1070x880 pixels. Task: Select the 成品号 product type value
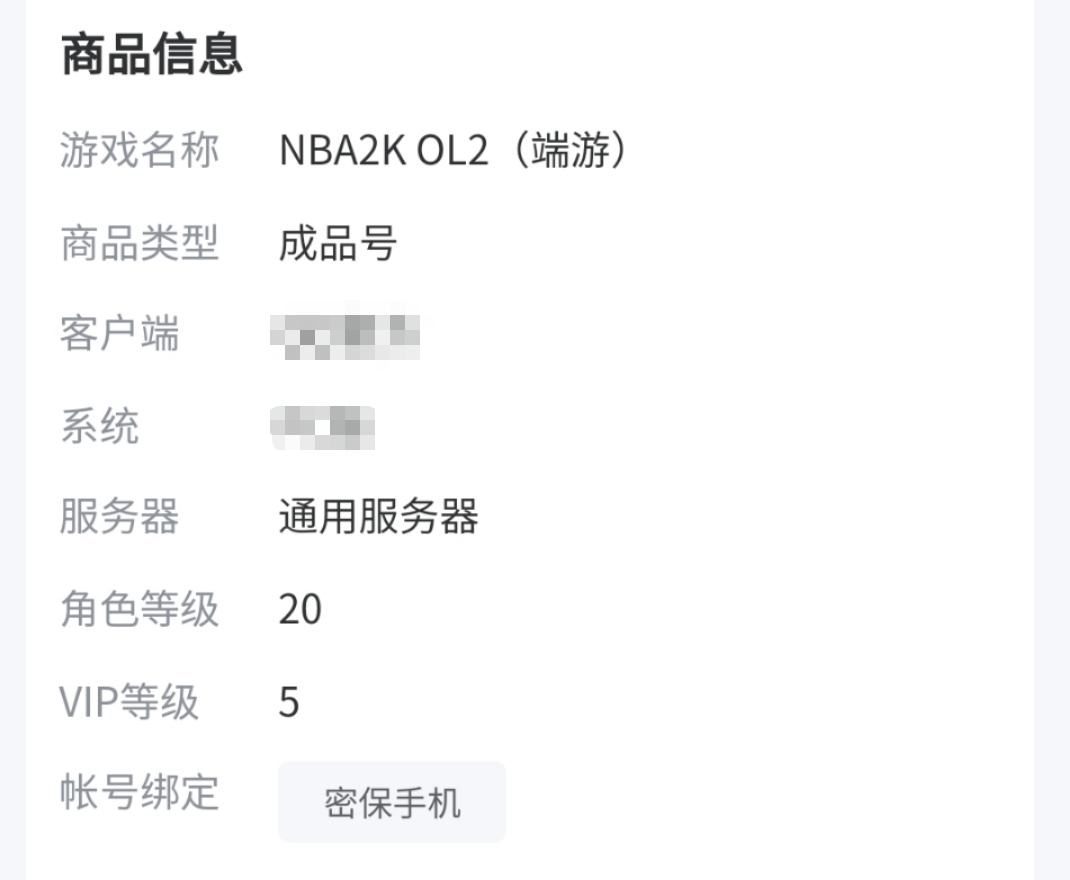(338, 243)
